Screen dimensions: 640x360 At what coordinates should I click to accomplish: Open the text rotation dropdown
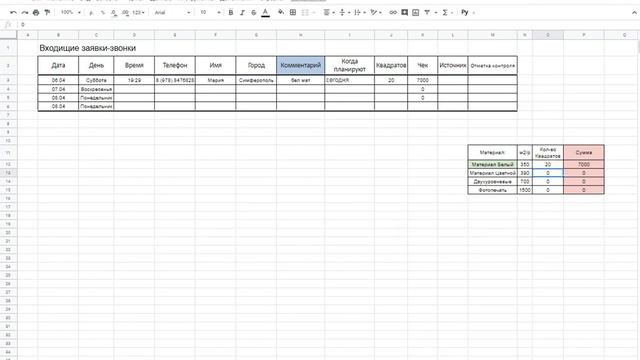[x=376, y=13]
